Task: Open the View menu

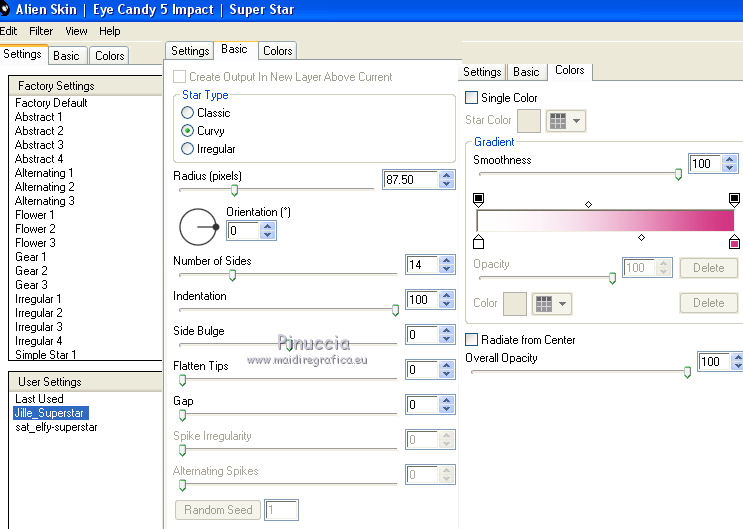Action: coord(76,31)
